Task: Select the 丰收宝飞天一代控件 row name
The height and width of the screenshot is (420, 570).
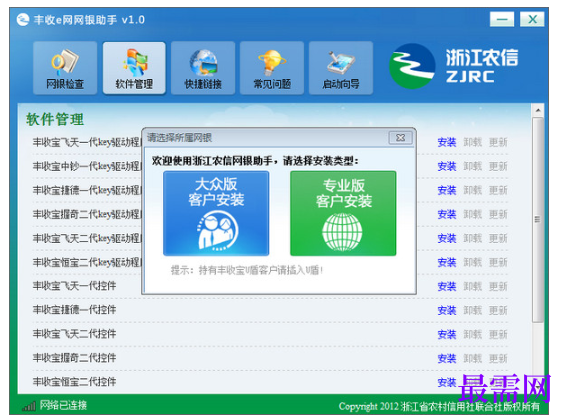Action: point(75,286)
